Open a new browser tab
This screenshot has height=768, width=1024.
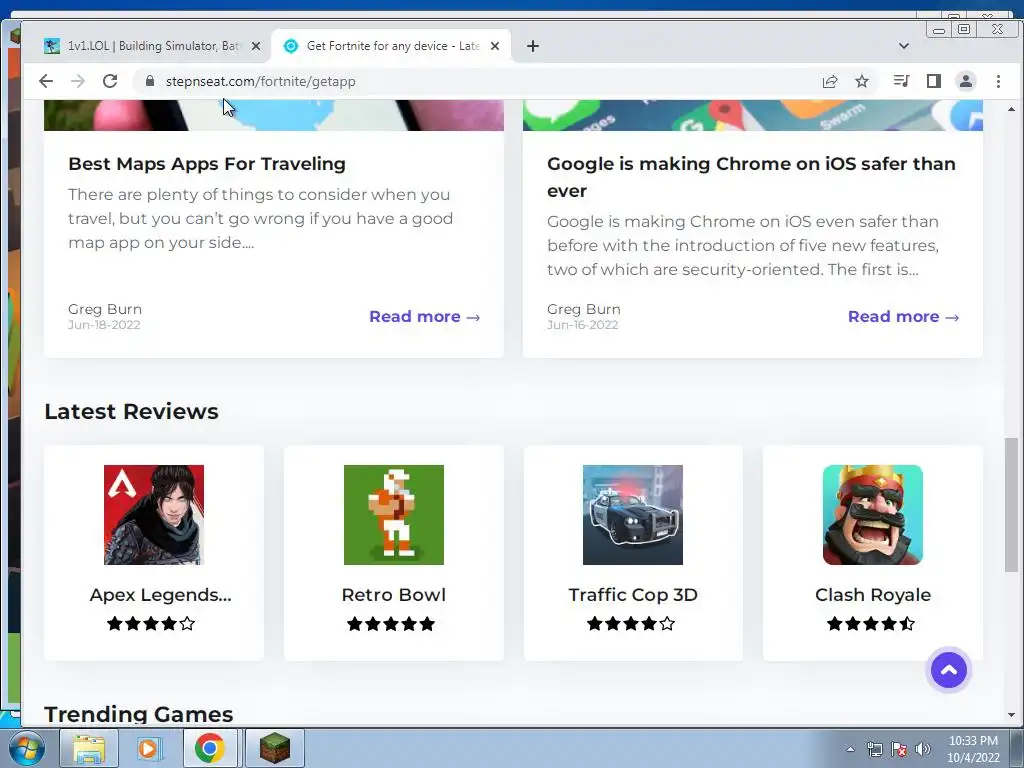pos(533,46)
